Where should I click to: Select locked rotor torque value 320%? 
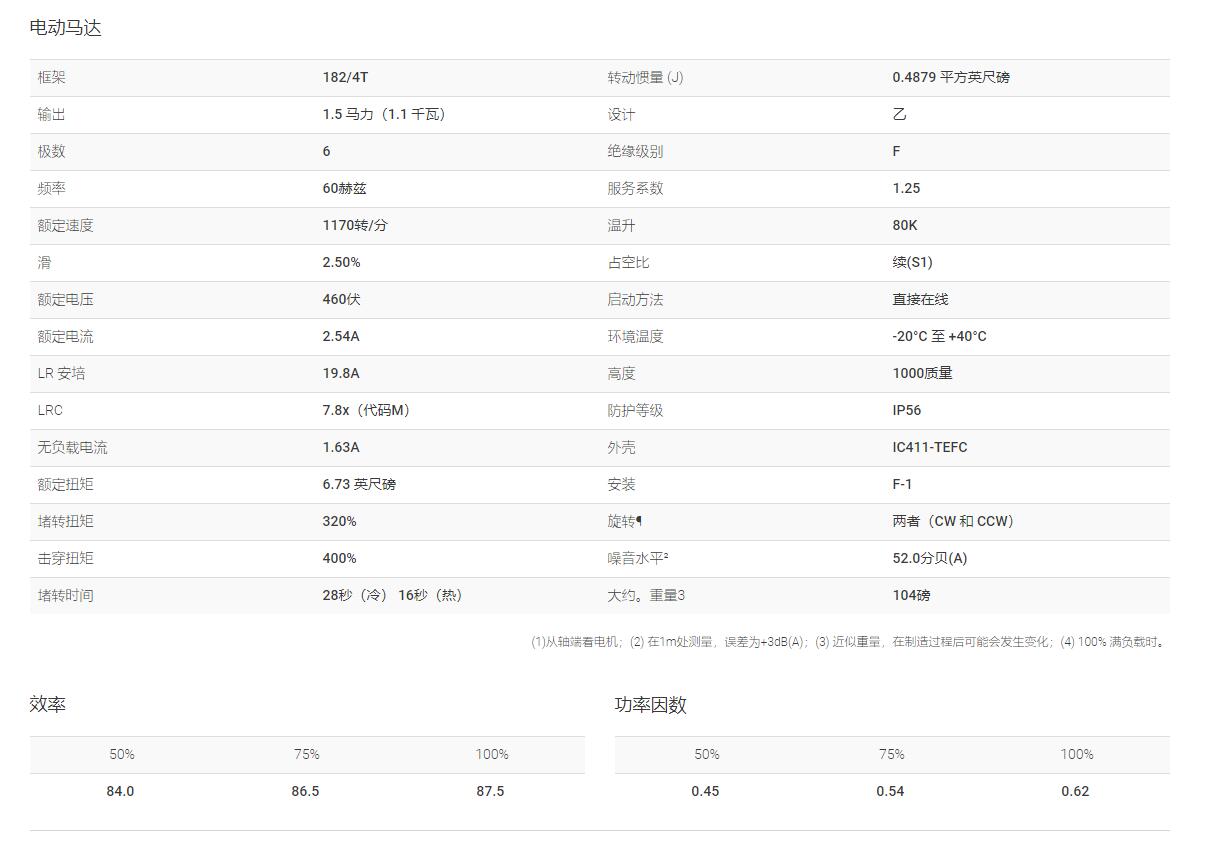coord(339,521)
